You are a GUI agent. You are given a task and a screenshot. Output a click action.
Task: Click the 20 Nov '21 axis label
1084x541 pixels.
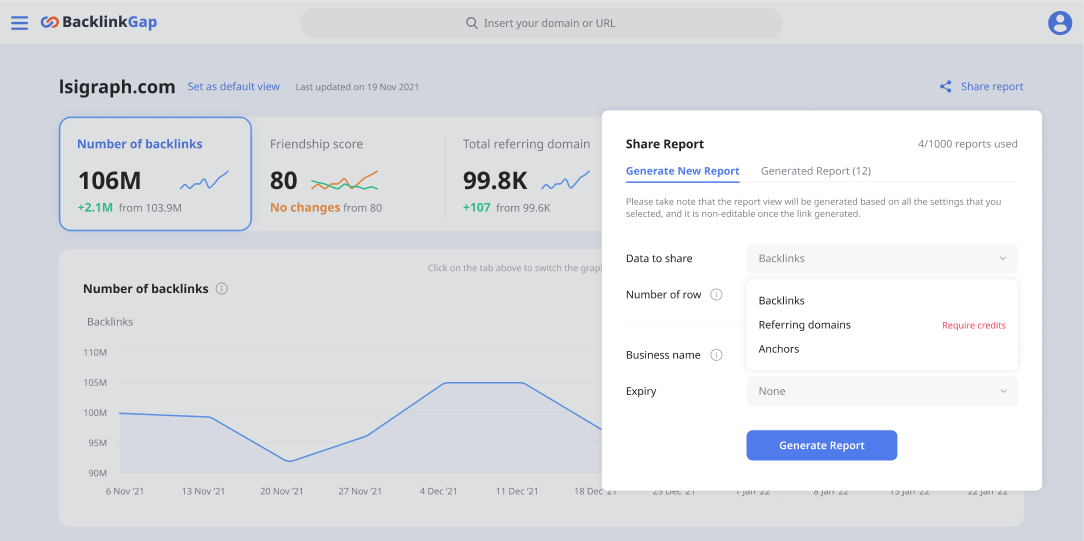[281, 491]
